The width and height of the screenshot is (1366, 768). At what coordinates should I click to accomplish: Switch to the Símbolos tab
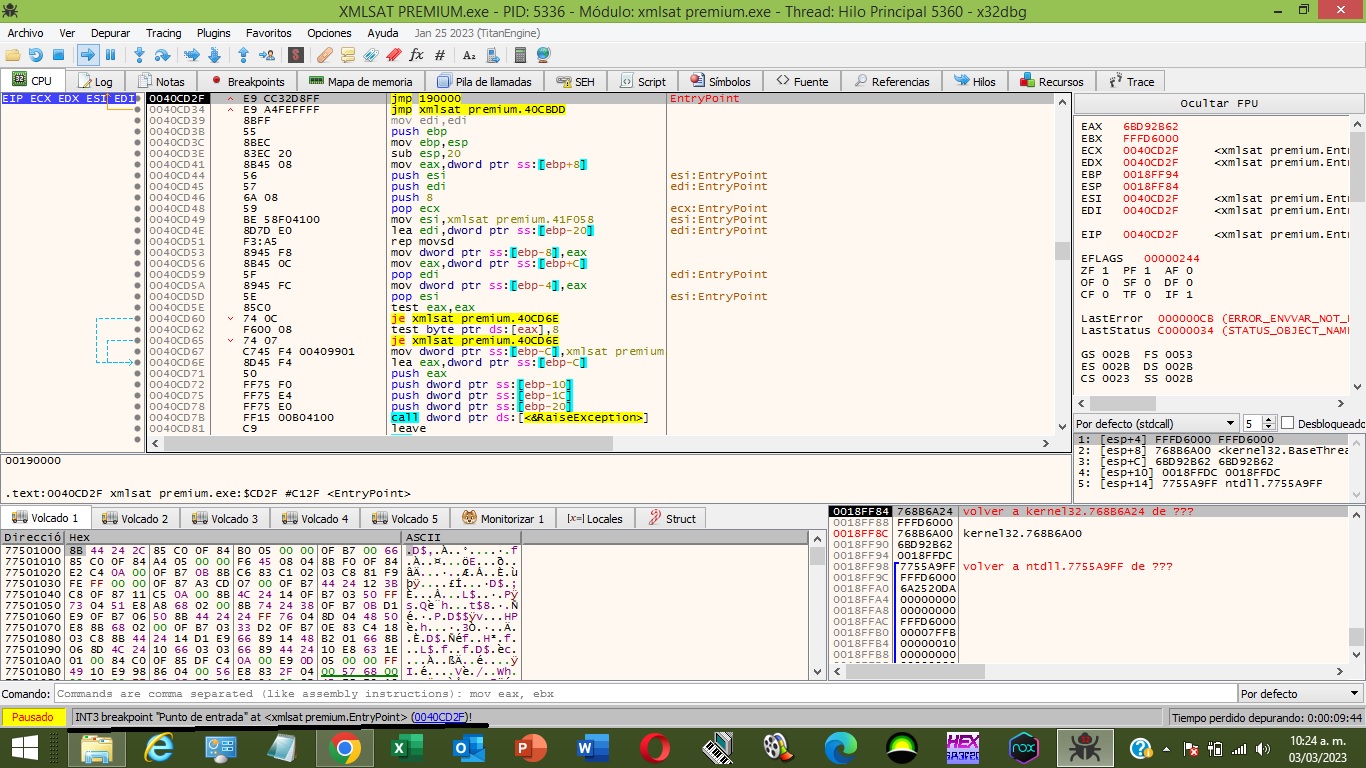721,81
